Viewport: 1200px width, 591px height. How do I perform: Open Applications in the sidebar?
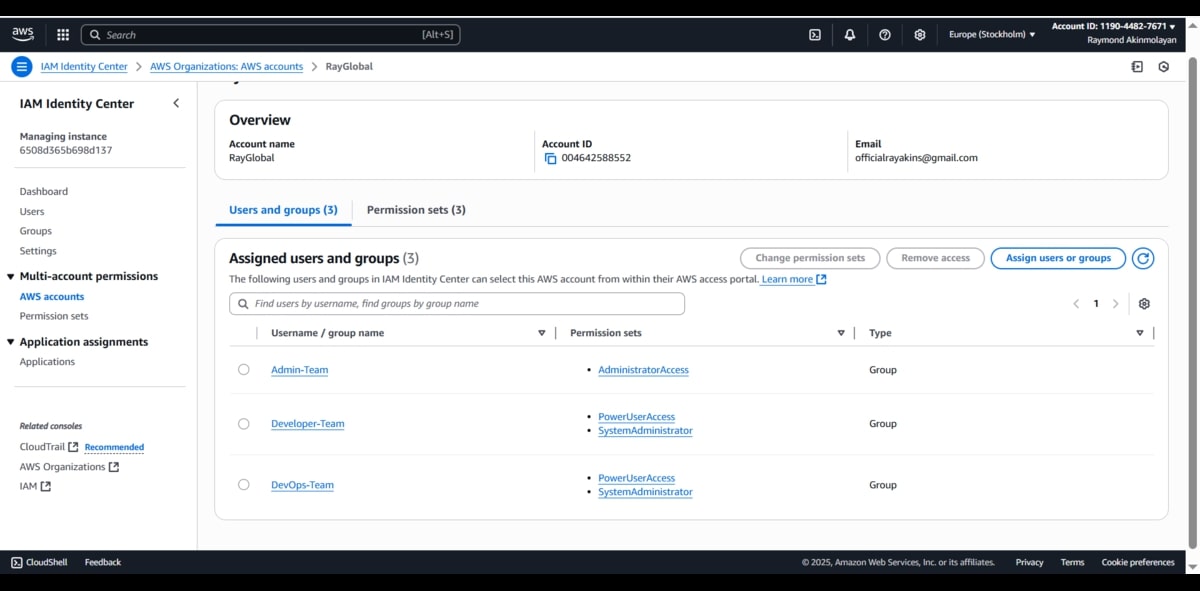point(47,362)
